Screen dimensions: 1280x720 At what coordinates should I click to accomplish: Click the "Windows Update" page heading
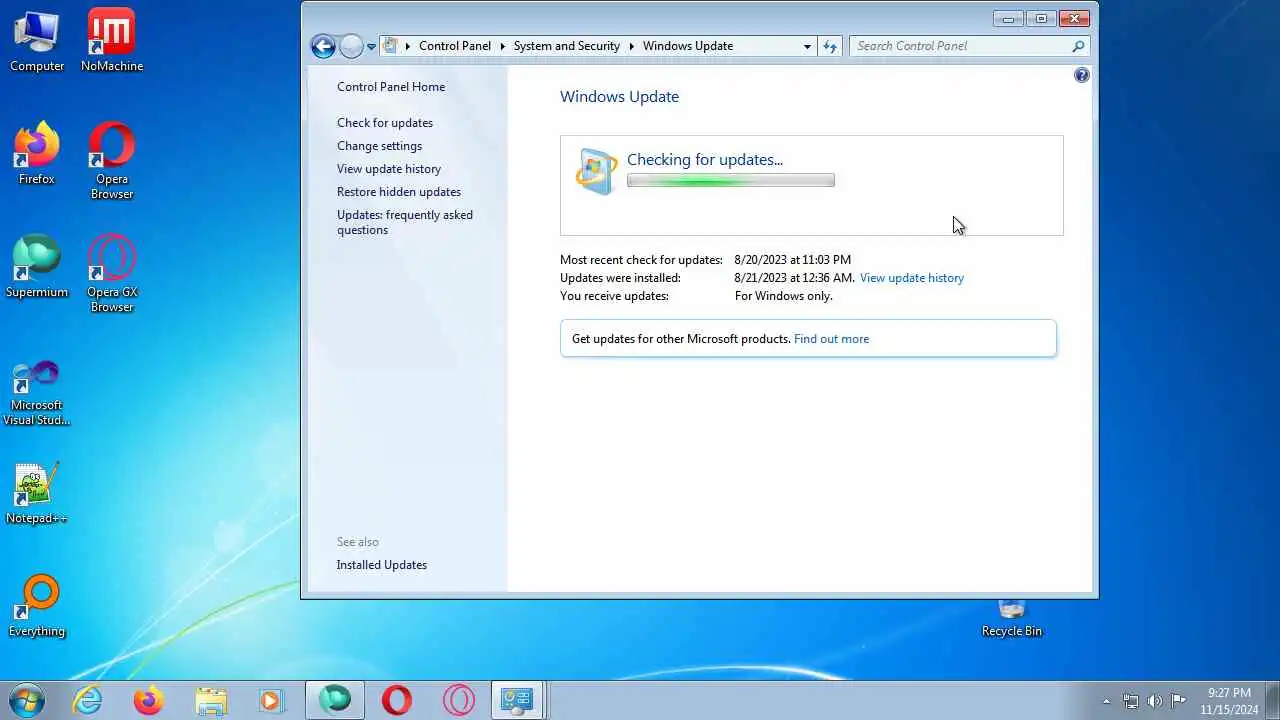click(619, 97)
